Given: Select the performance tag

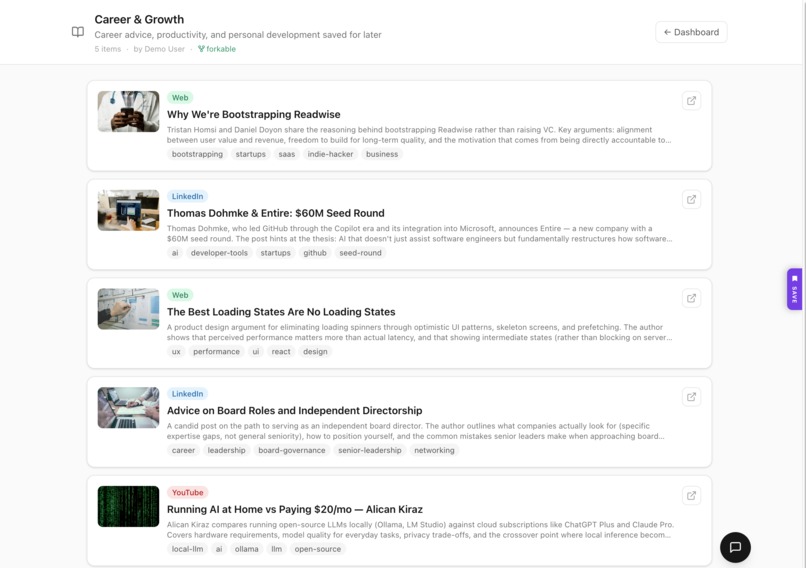Looking at the screenshot, I should 216,352.
